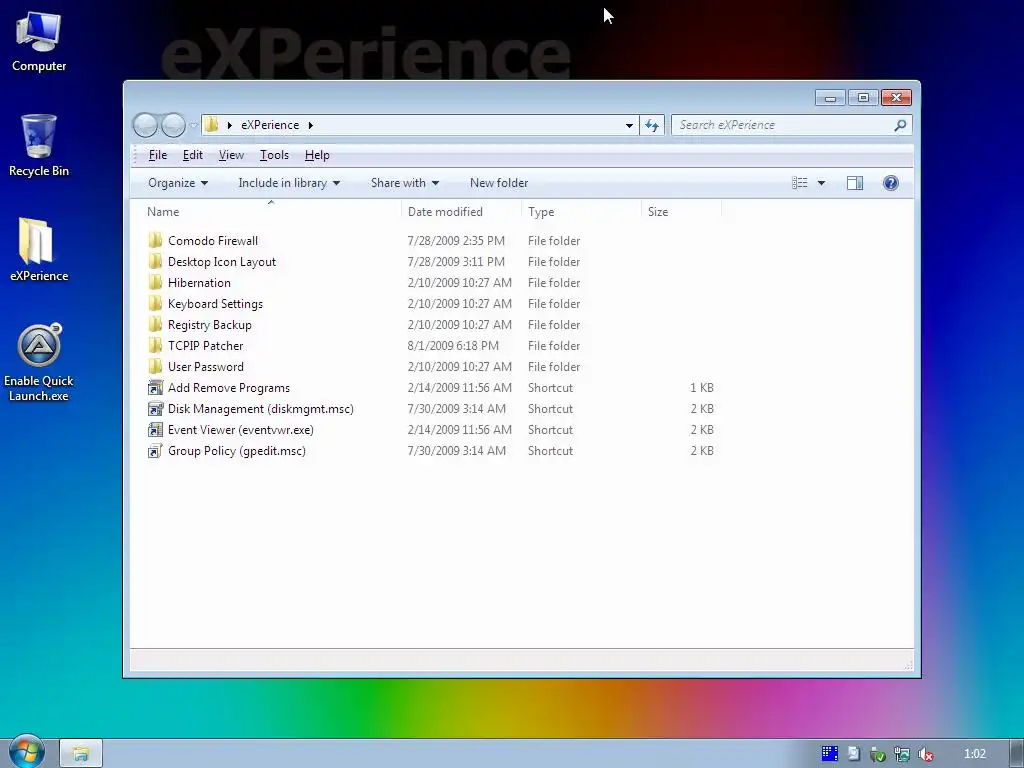Click the Registry Backup folder icon
Screen dimensions: 1024x768
[155, 325]
